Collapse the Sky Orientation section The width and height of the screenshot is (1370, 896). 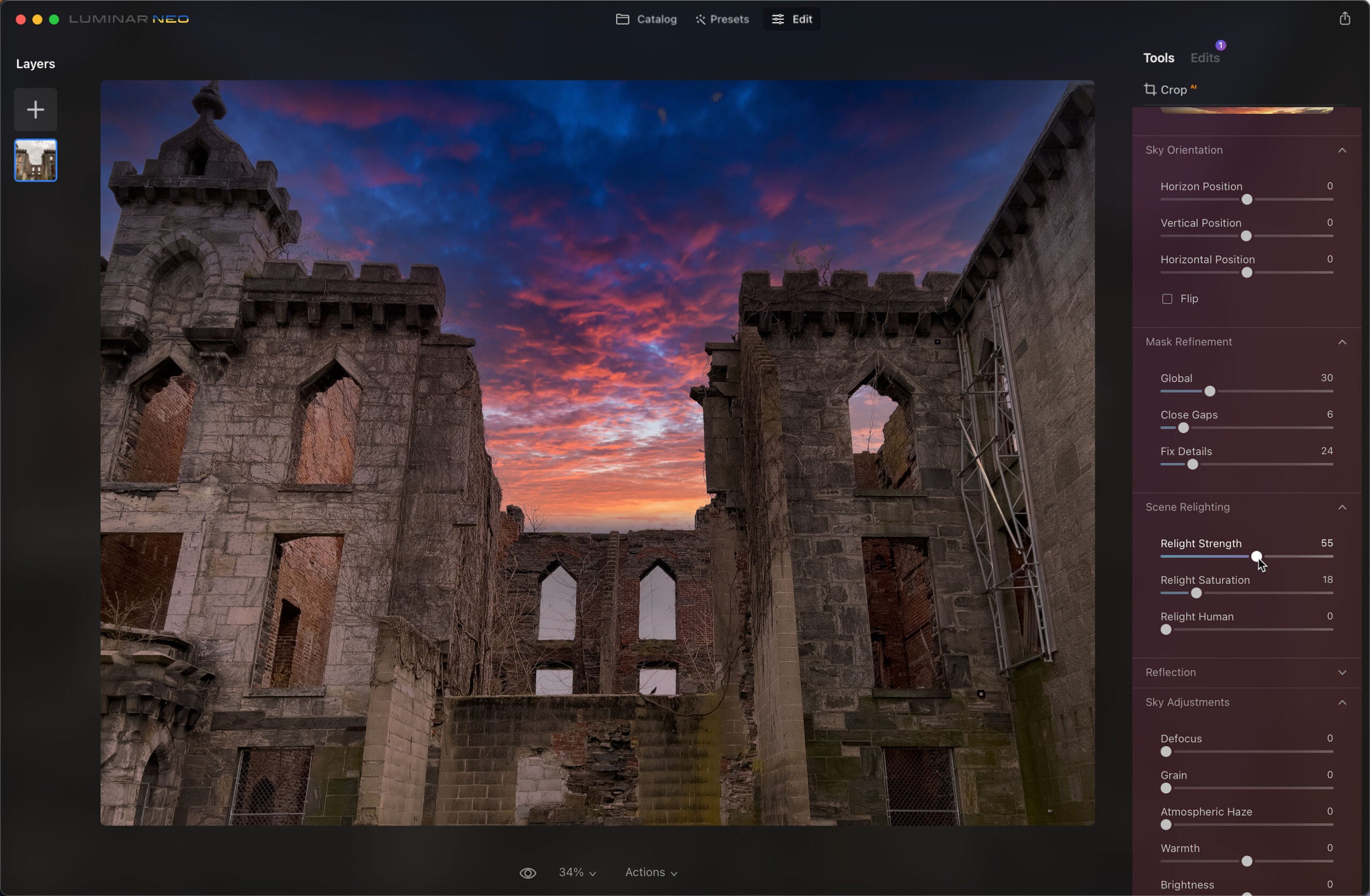tap(1342, 150)
